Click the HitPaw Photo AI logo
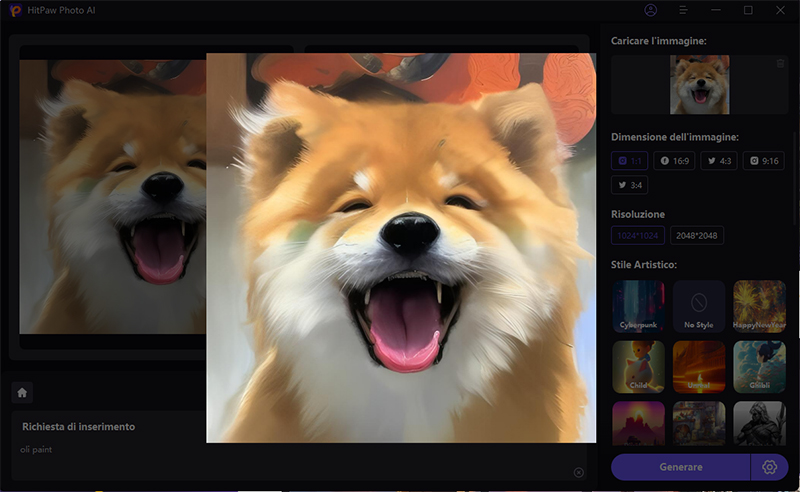The height and width of the screenshot is (492, 800). pos(16,10)
